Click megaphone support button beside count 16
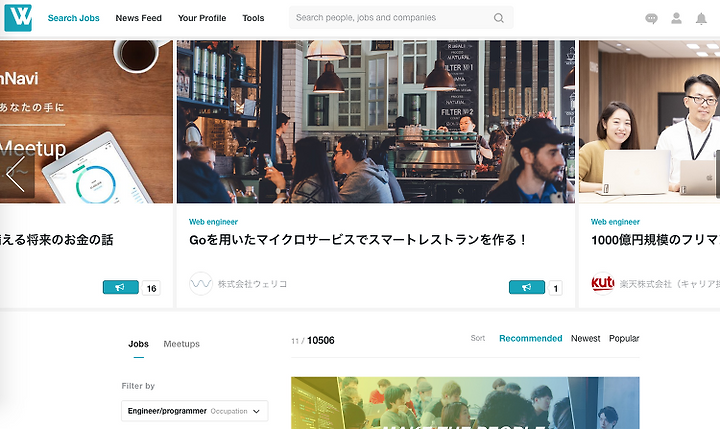This screenshot has height=429, width=720. click(121, 287)
